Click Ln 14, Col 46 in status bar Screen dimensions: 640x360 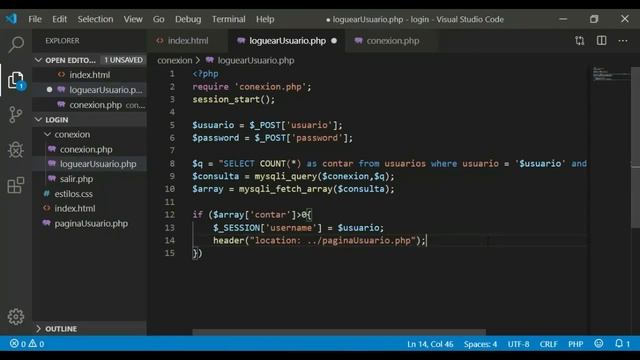click(430, 344)
